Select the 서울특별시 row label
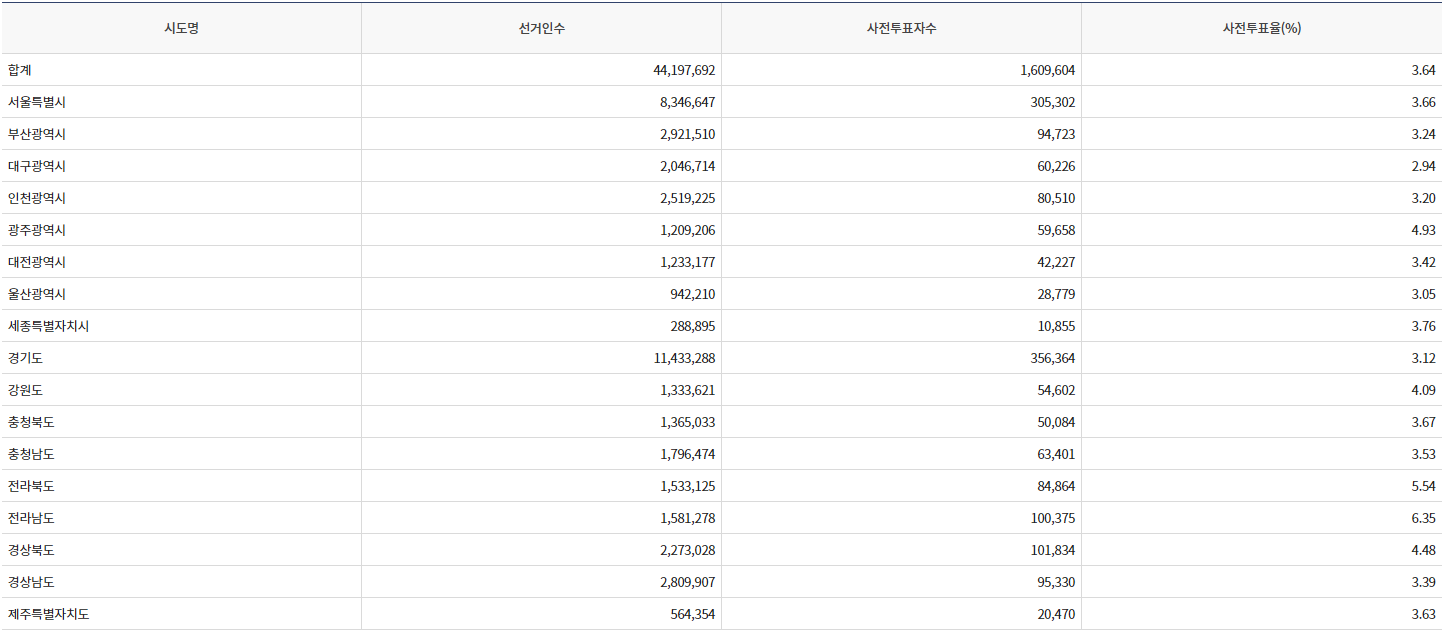 tap(37, 102)
